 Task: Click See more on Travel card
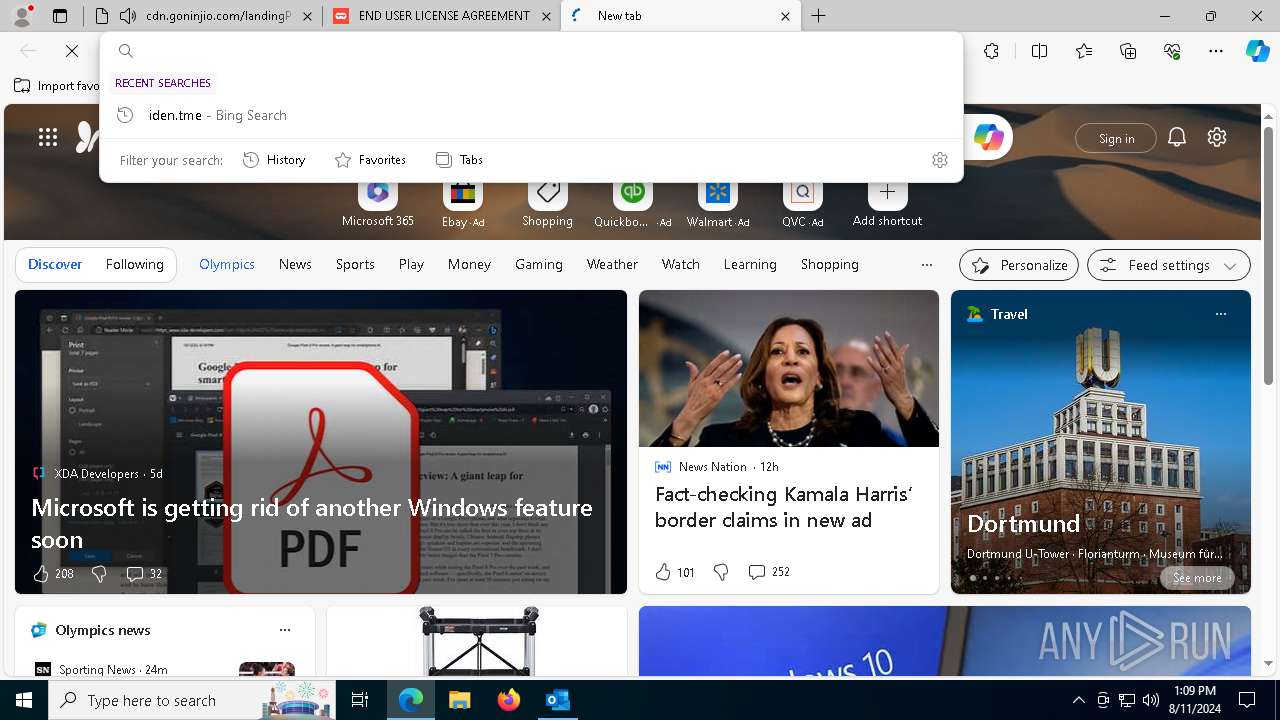click(1197, 578)
